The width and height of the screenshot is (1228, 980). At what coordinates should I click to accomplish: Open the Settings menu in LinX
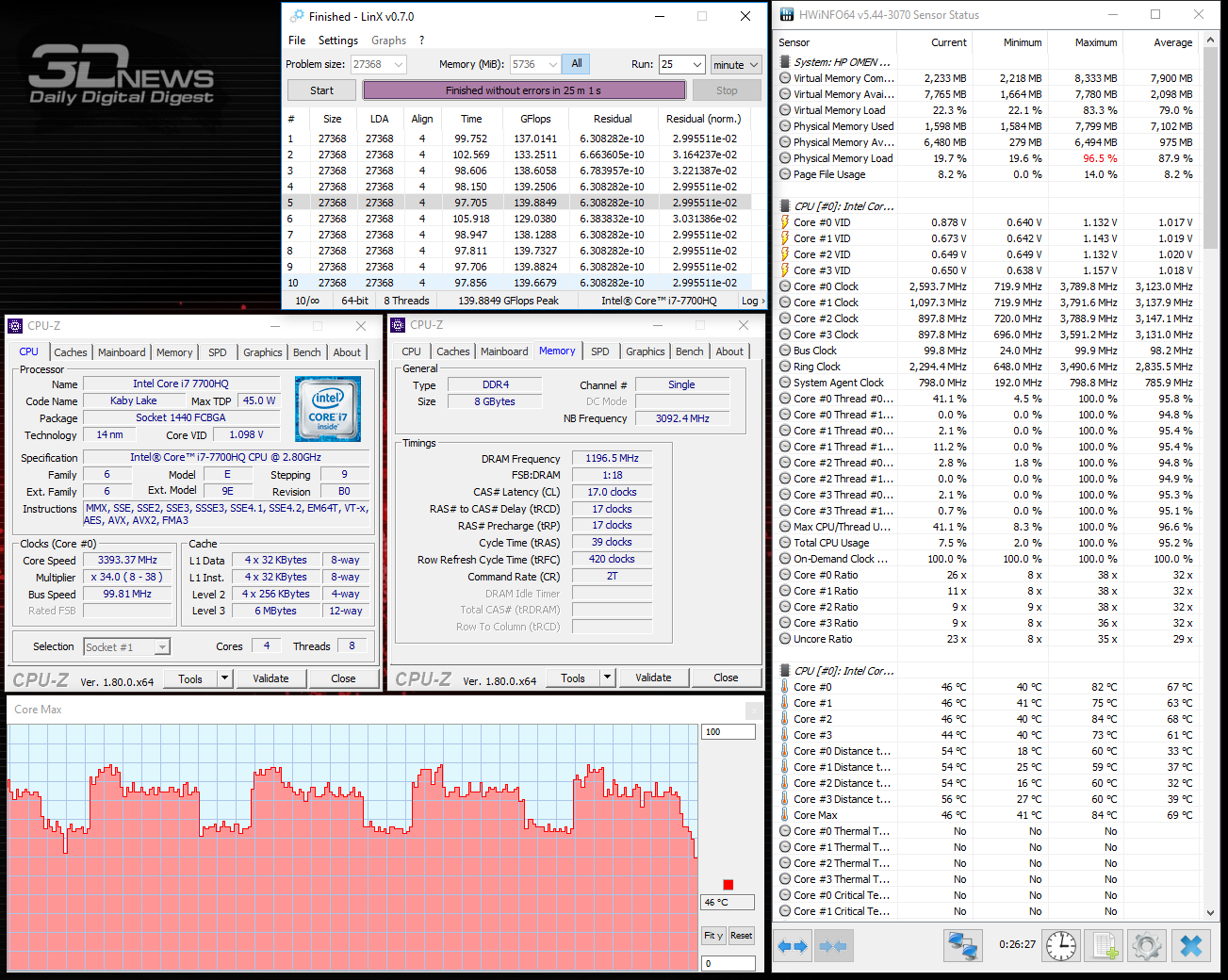[x=338, y=41]
